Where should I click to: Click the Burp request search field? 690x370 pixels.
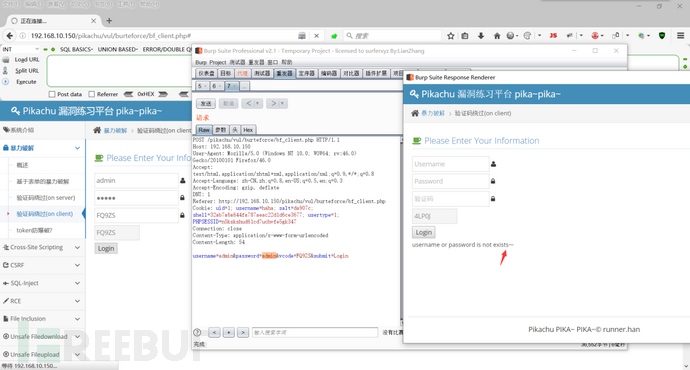pyautogui.click(x=315, y=333)
